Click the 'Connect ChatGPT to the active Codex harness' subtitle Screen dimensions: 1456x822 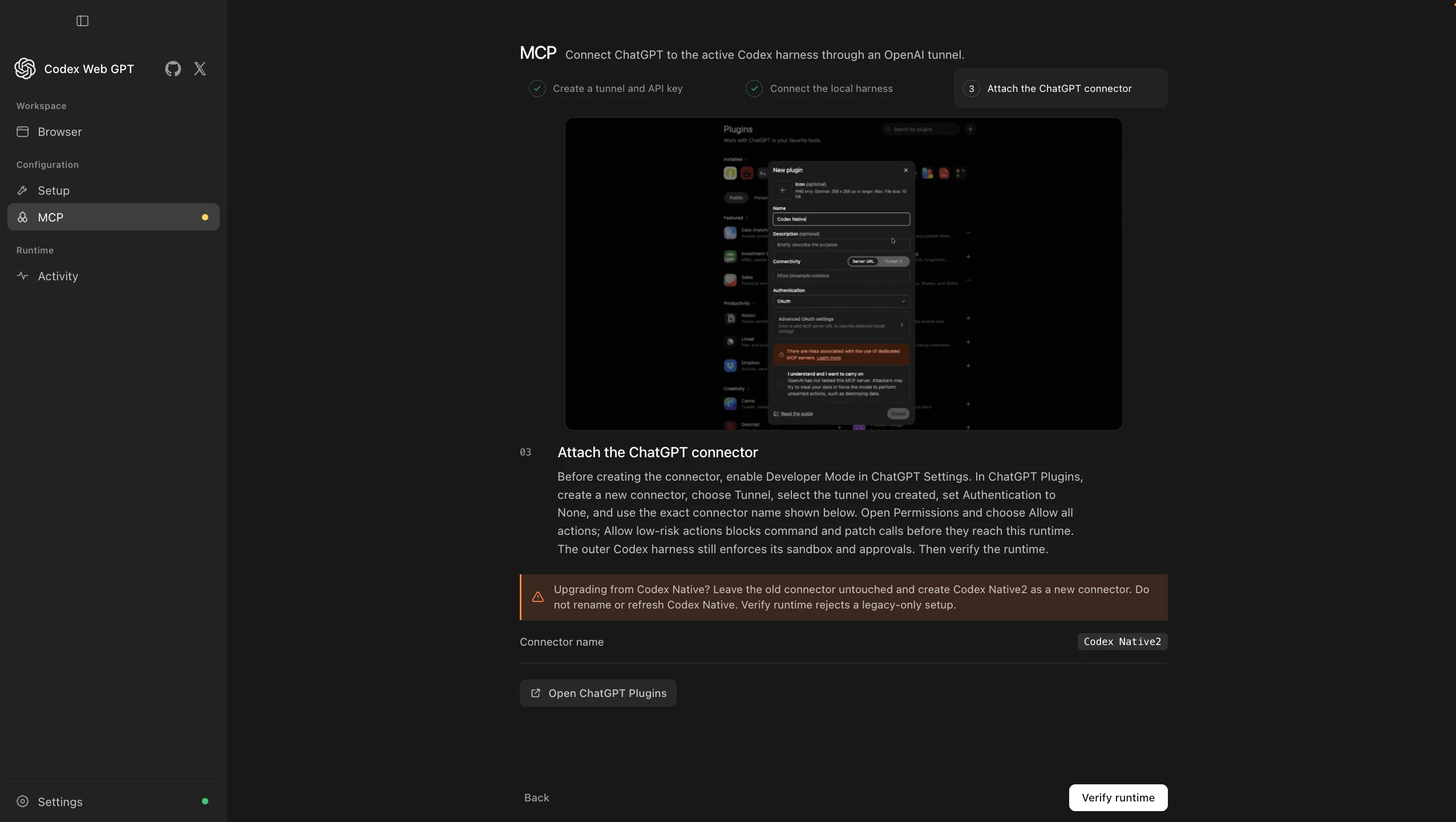point(765,55)
